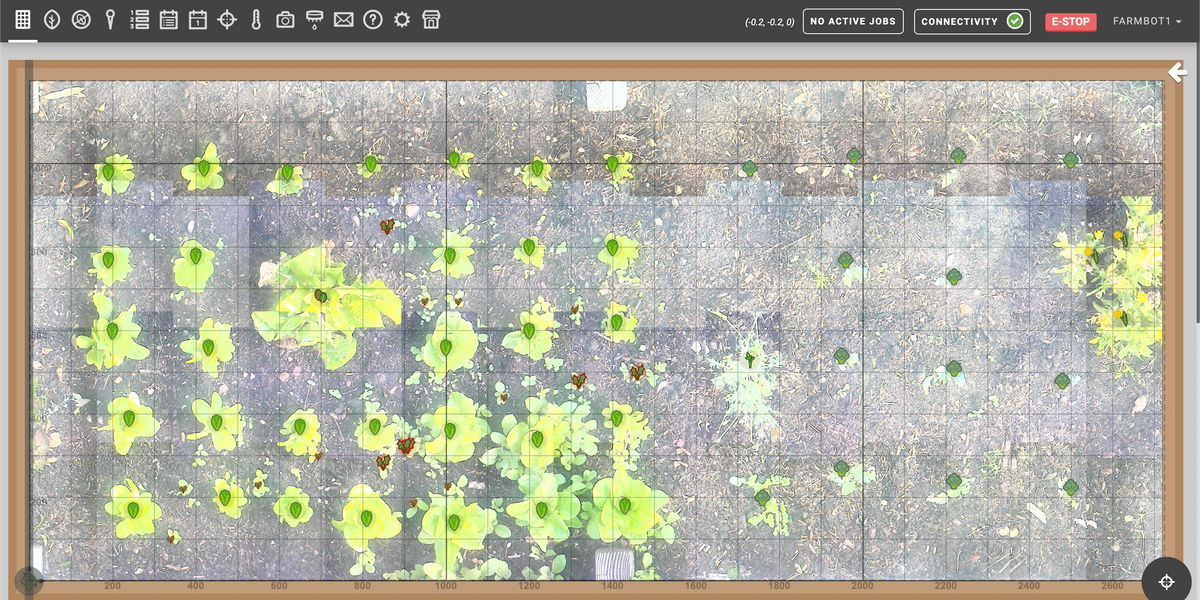
Task: Open the Regimens calendar-list icon
Action: (x=169, y=20)
